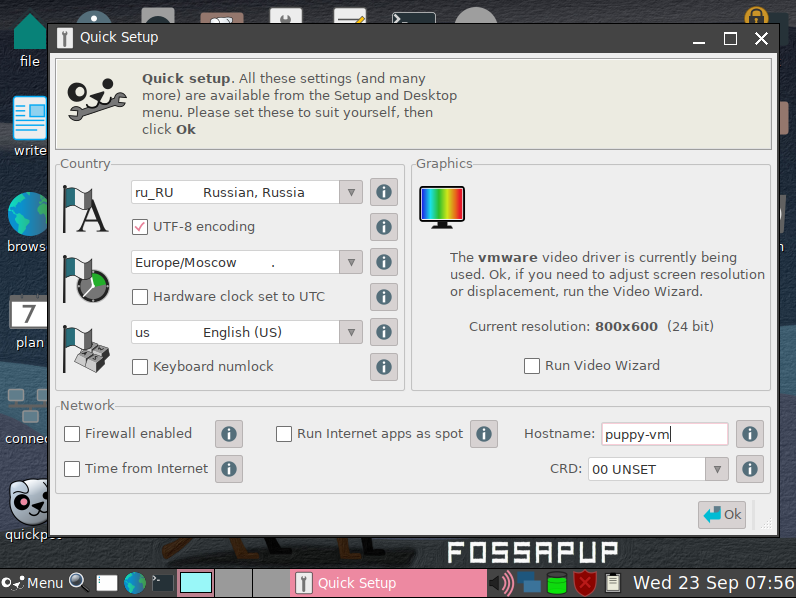Click the volume speaker tray icon
This screenshot has width=796, height=598.
[x=501, y=583]
